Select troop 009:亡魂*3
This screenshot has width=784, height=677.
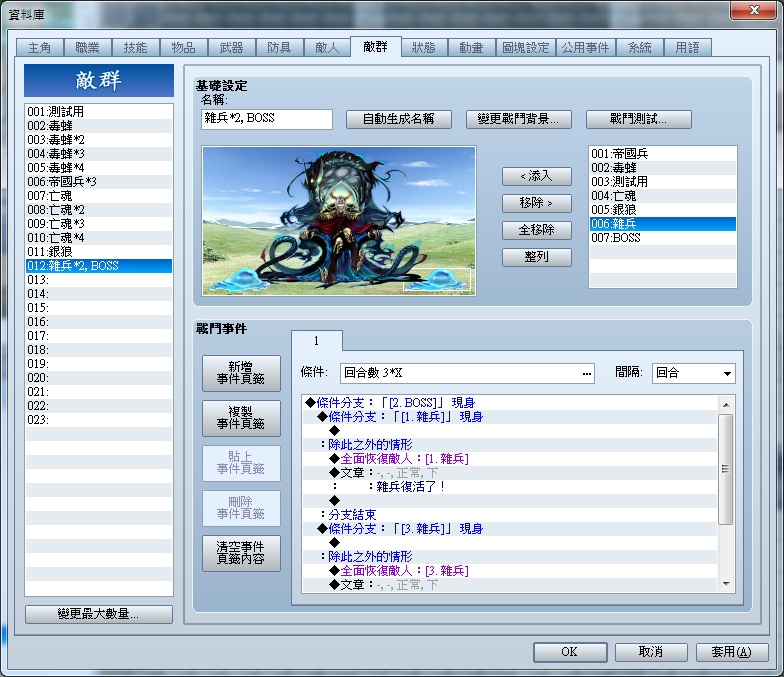coord(98,224)
